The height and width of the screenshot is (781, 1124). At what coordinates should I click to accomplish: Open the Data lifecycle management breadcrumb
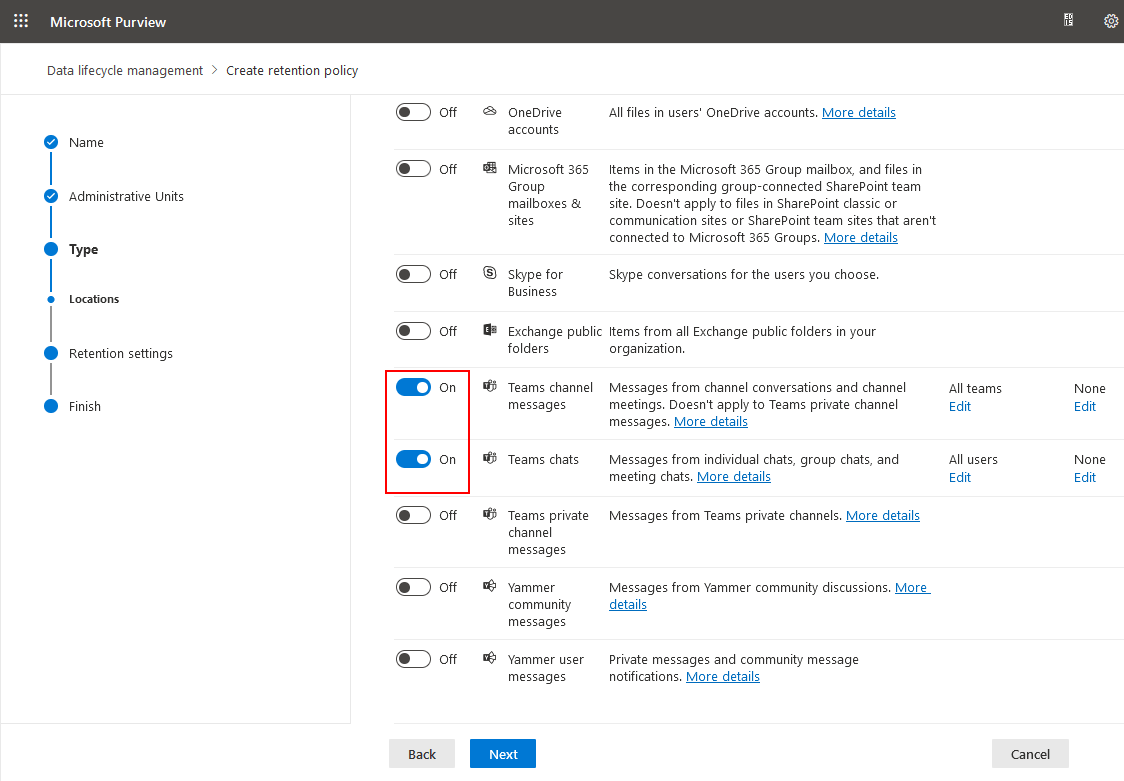[x=125, y=70]
